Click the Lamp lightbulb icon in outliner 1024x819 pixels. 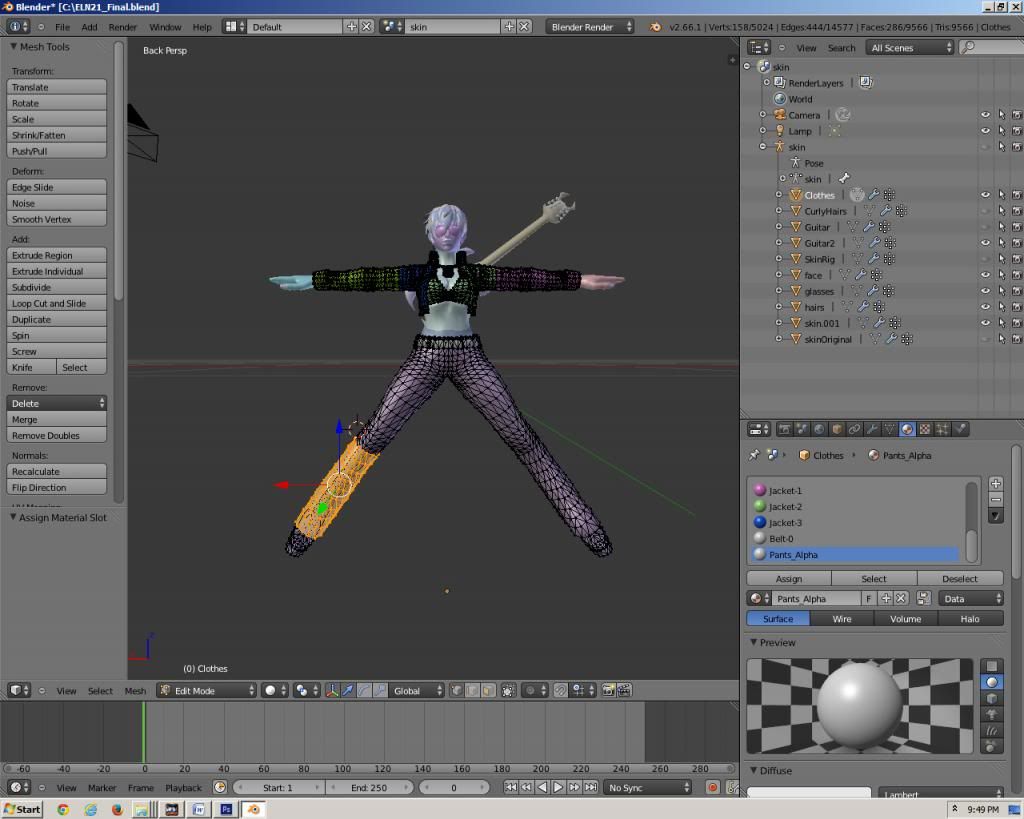[x=780, y=131]
